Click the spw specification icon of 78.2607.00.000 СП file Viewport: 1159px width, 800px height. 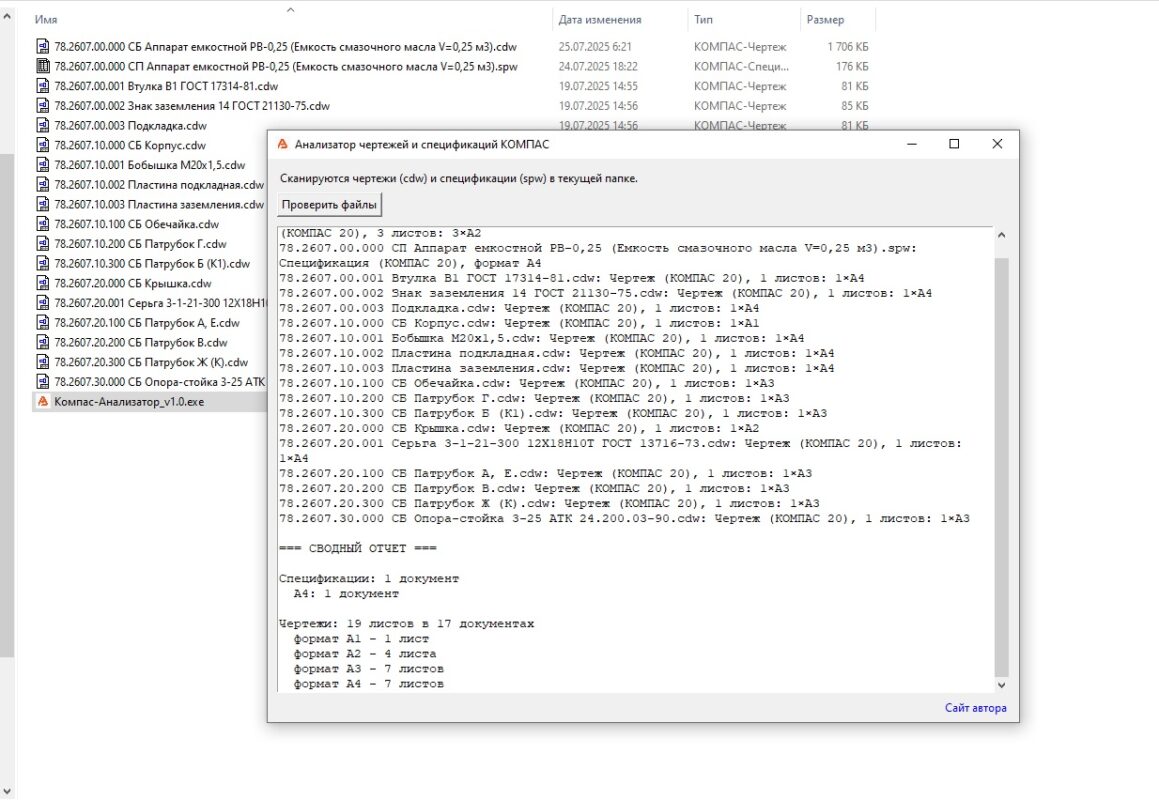(x=43, y=66)
